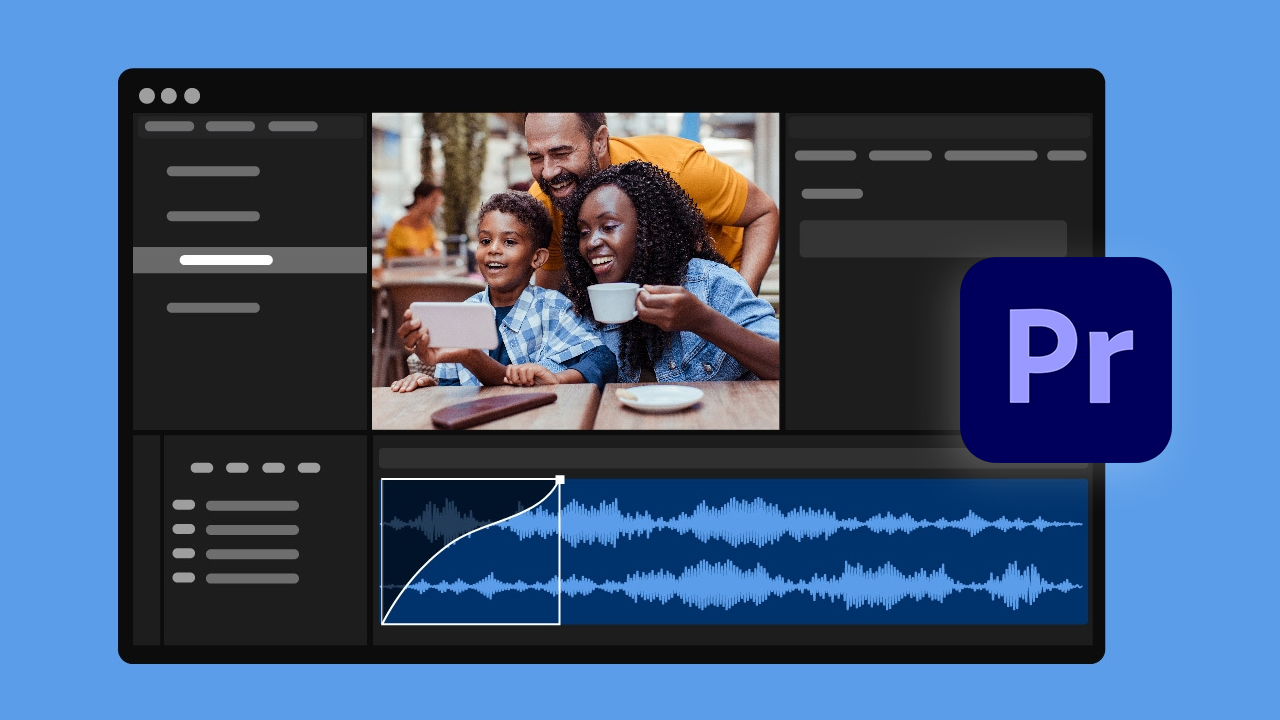Open the family photo video preview
Screen dimensions: 1280x720
[575, 271]
